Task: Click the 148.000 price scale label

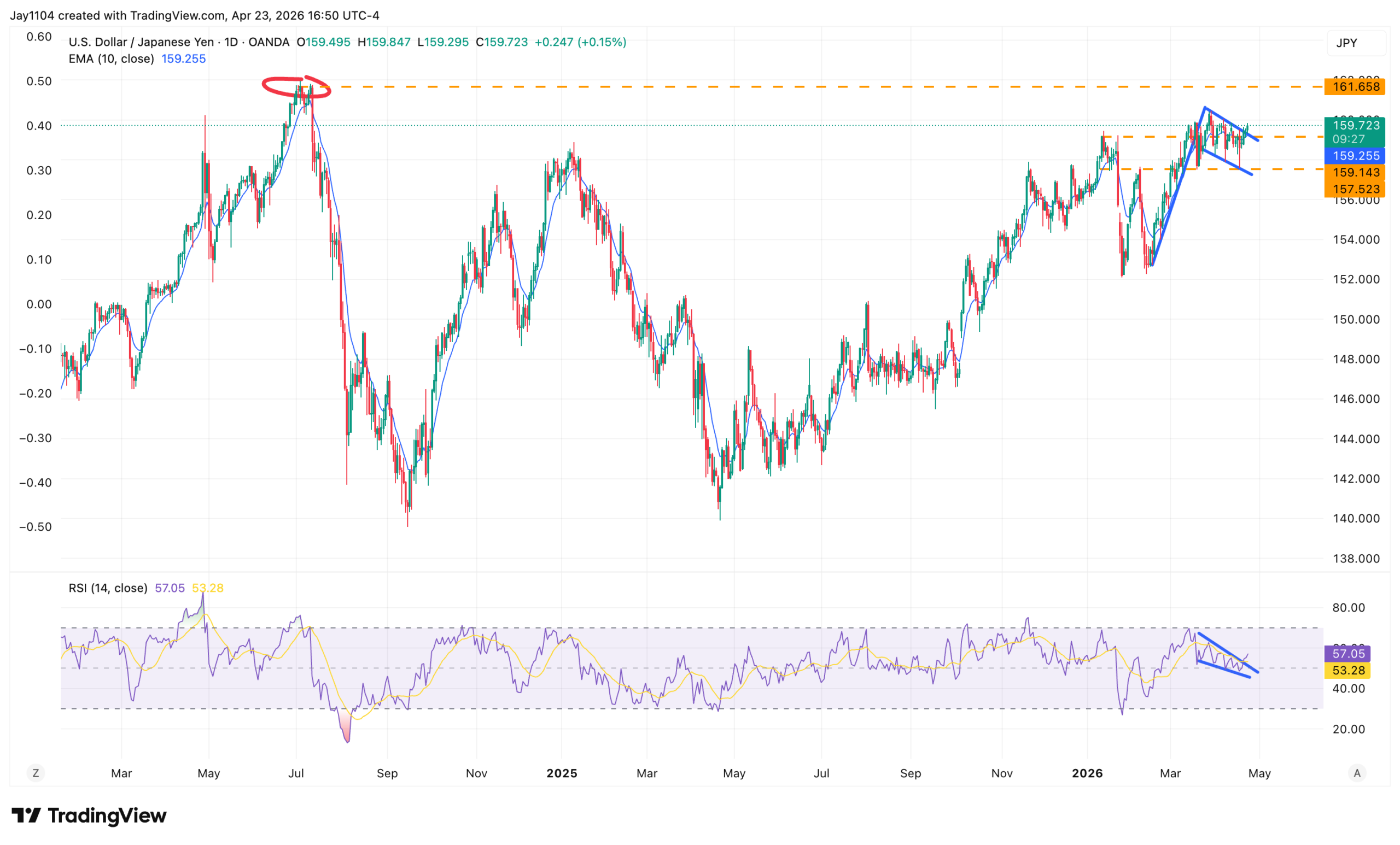Action: click(1356, 359)
